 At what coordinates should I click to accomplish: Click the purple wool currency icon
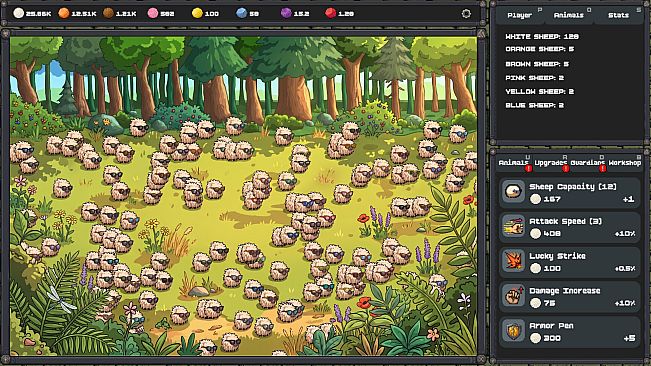tap(286, 13)
